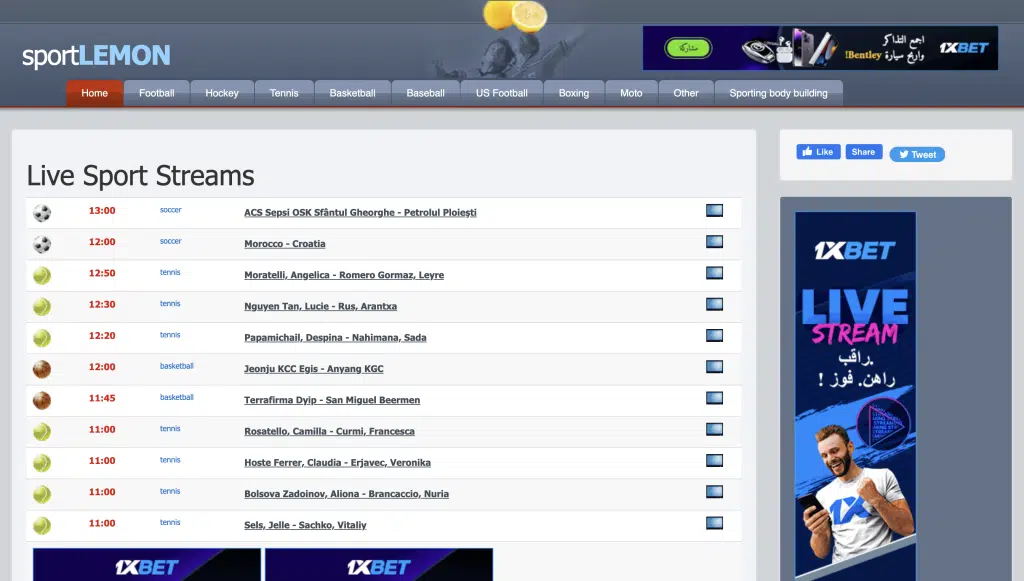The image size is (1024, 581).
Task: Click the TV icon for Morocco - Croatia stream
Action: (x=713, y=240)
